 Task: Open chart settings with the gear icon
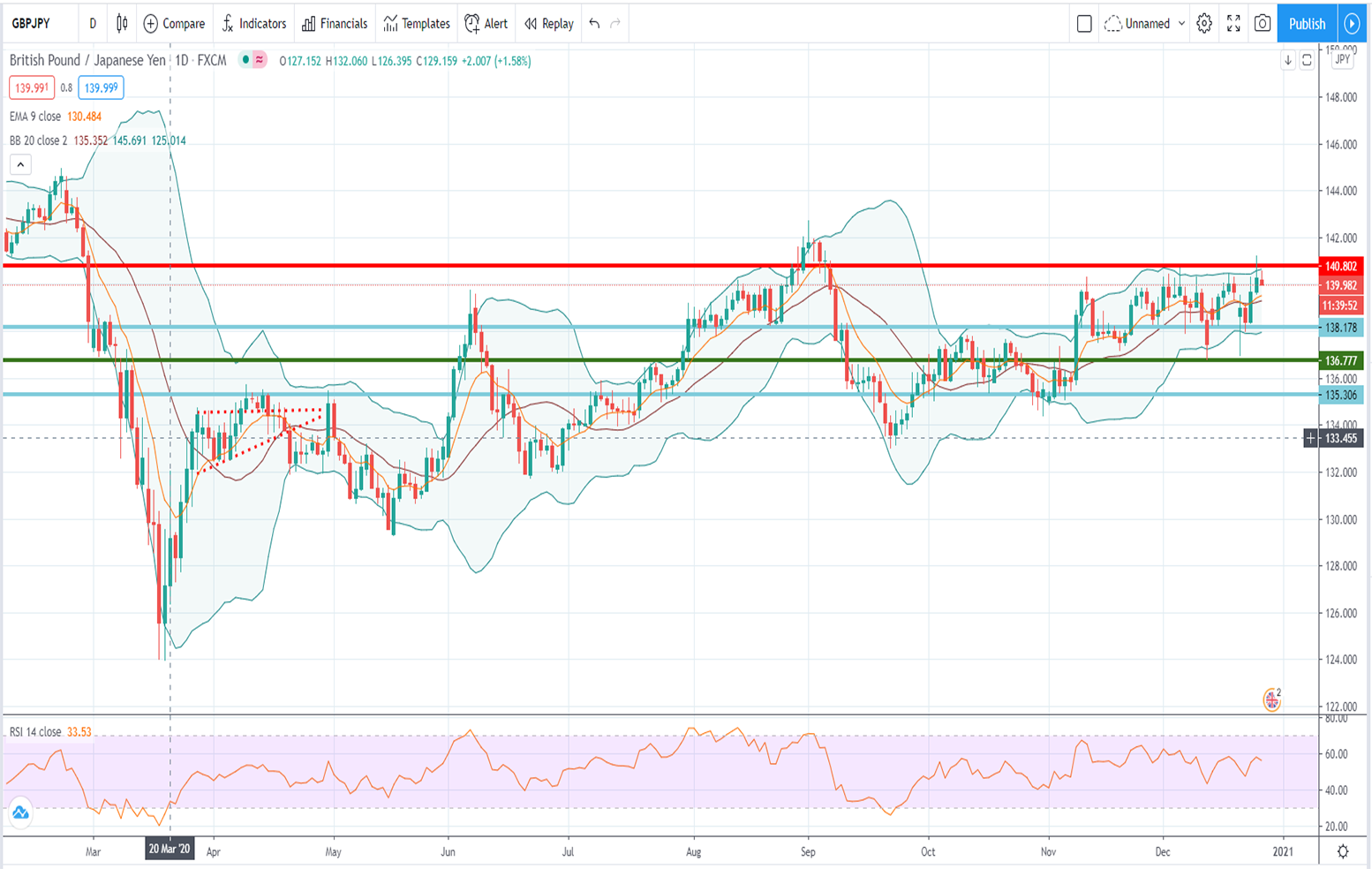(1203, 24)
